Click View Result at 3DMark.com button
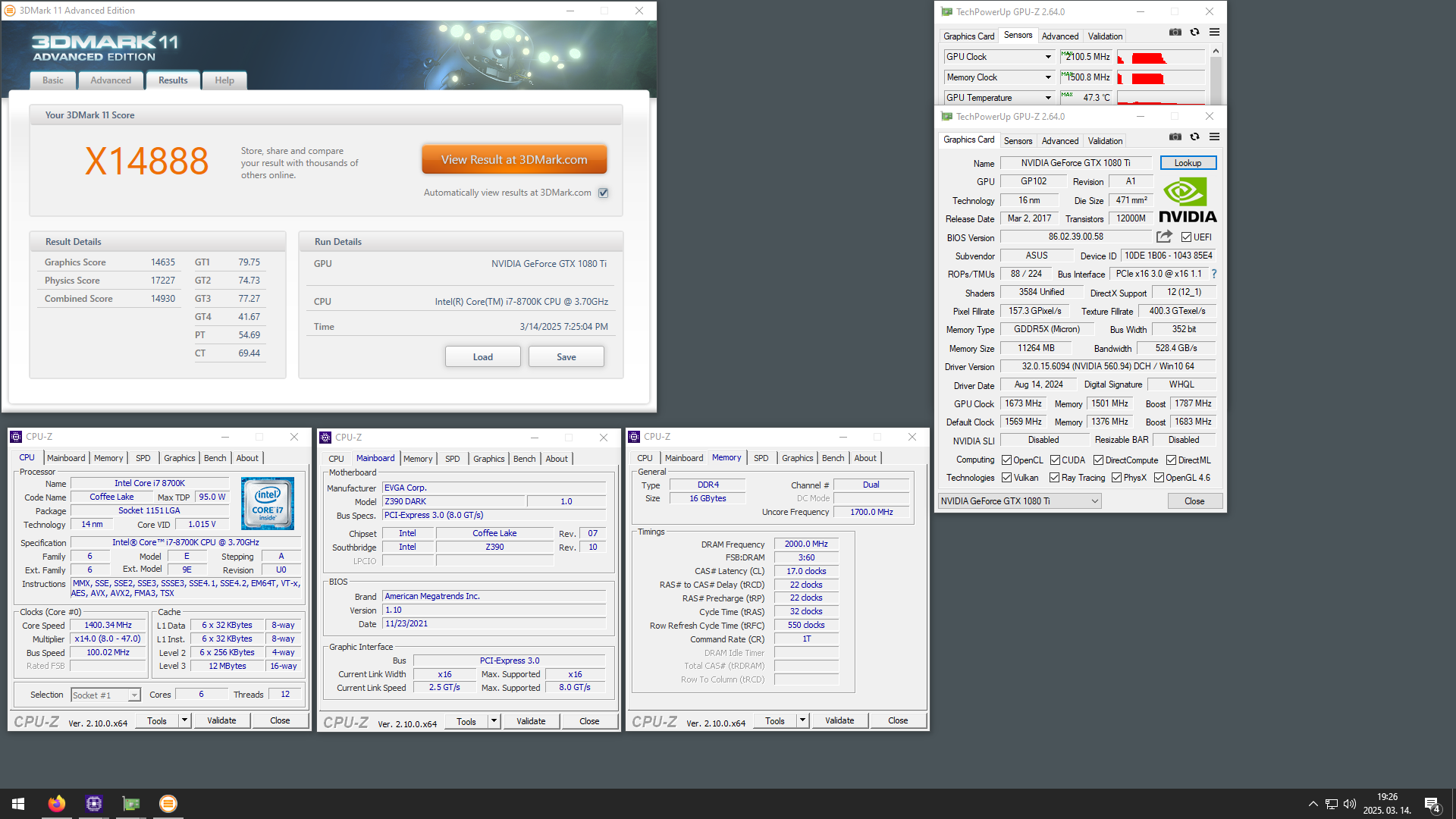Viewport: 1456px width, 819px height. [x=514, y=160]
